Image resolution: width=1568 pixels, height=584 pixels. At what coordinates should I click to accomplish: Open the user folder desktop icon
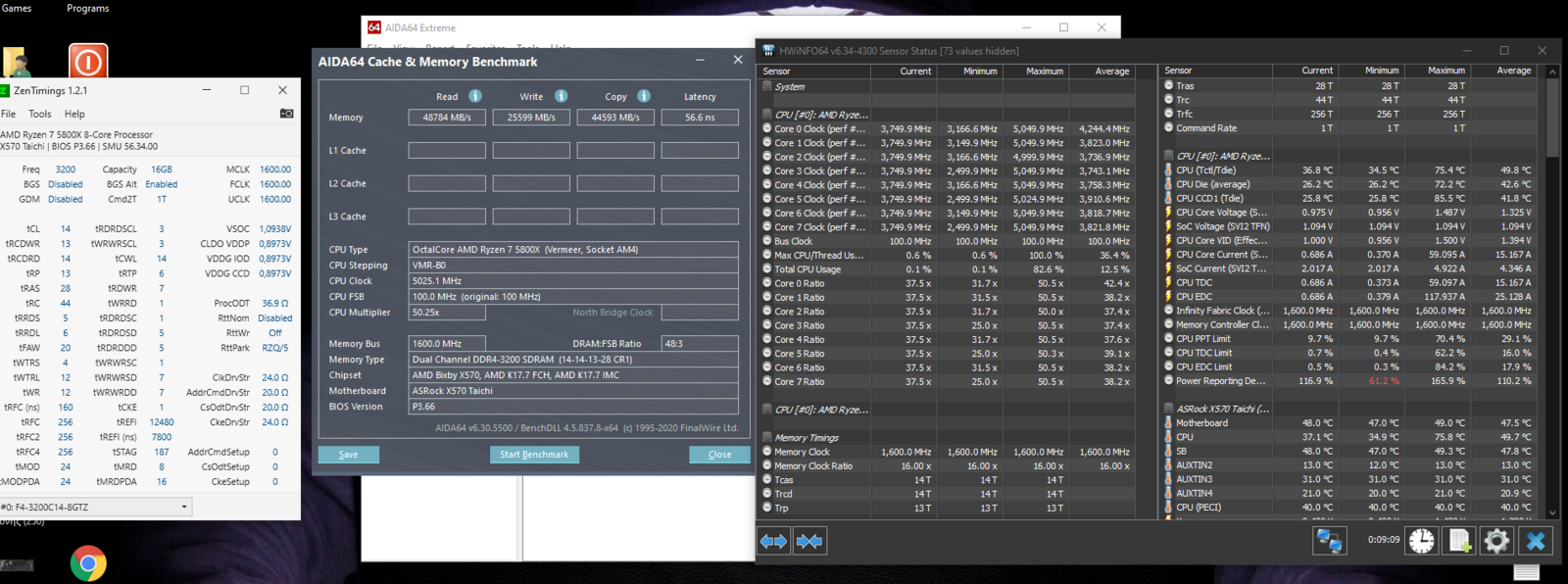(x=17, y=63)
